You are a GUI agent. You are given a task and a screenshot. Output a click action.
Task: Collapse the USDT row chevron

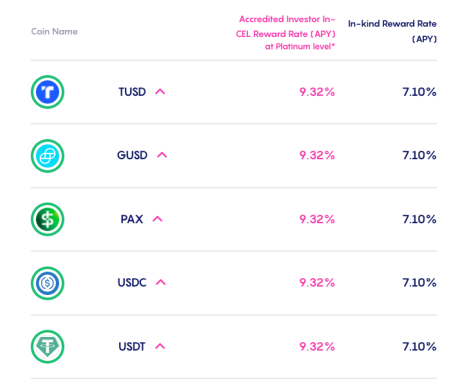(x=160, y=346)
